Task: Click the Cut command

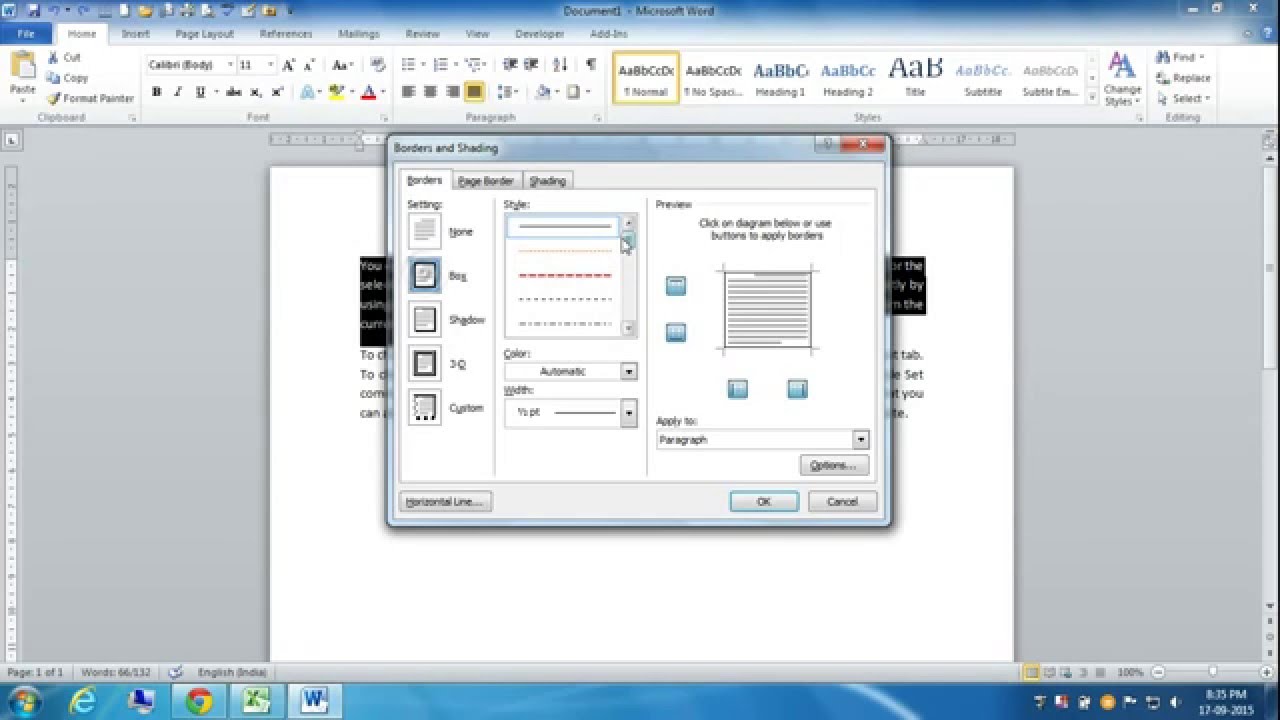Action: pyautogui.click(x=63, y=58)
